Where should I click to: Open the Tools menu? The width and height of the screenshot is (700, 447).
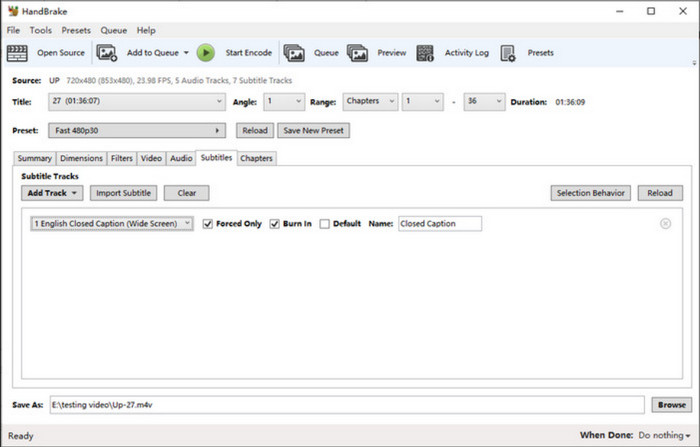(x=41, y=30)
